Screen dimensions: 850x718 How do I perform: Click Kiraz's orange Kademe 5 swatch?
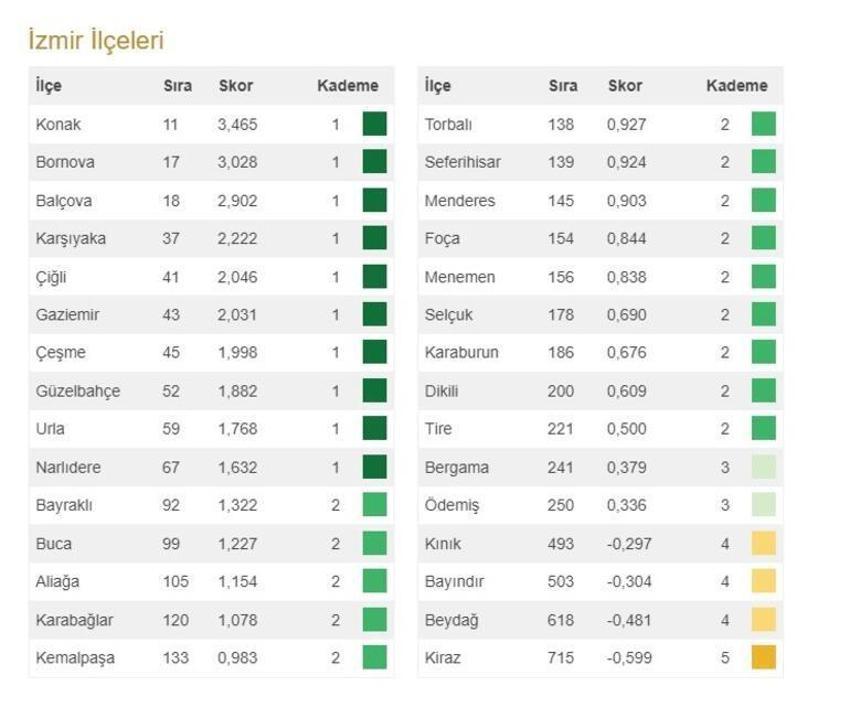coord(764,657)
